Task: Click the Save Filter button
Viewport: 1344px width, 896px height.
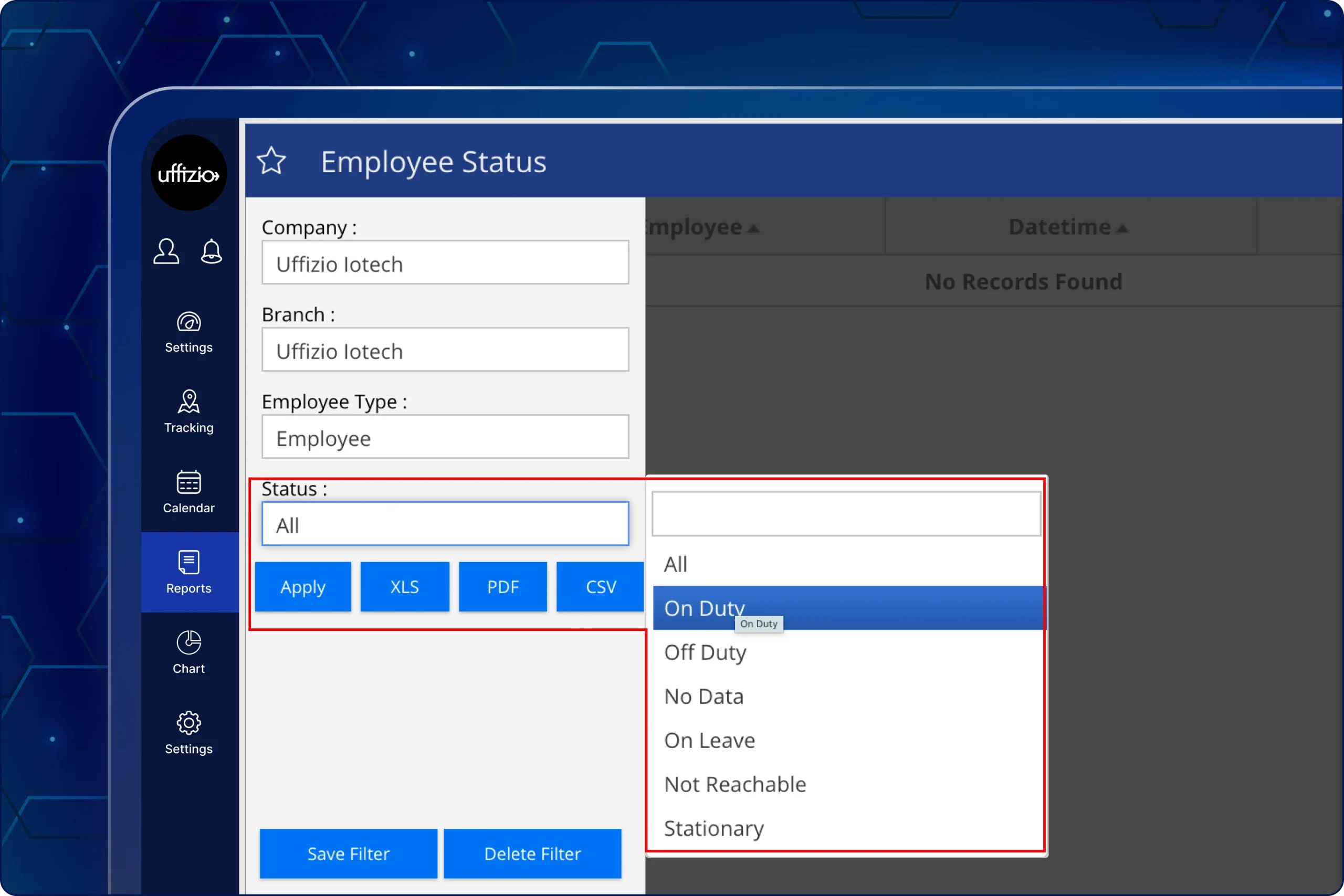Action: (x=348, y=853)
